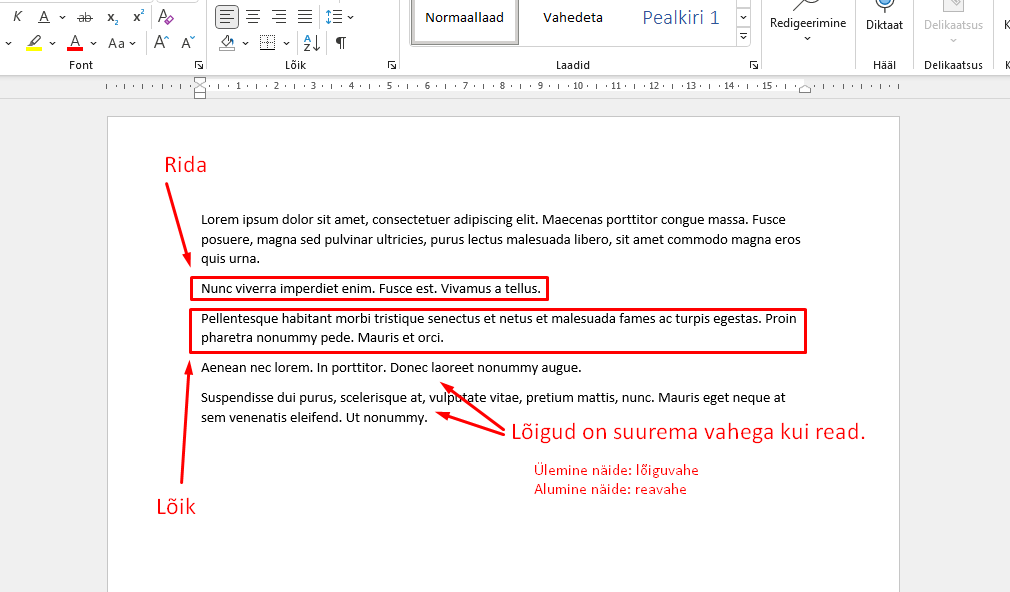Center the paragraph text
This screenshot has width=1010, height=592.
tap(253, 17)
